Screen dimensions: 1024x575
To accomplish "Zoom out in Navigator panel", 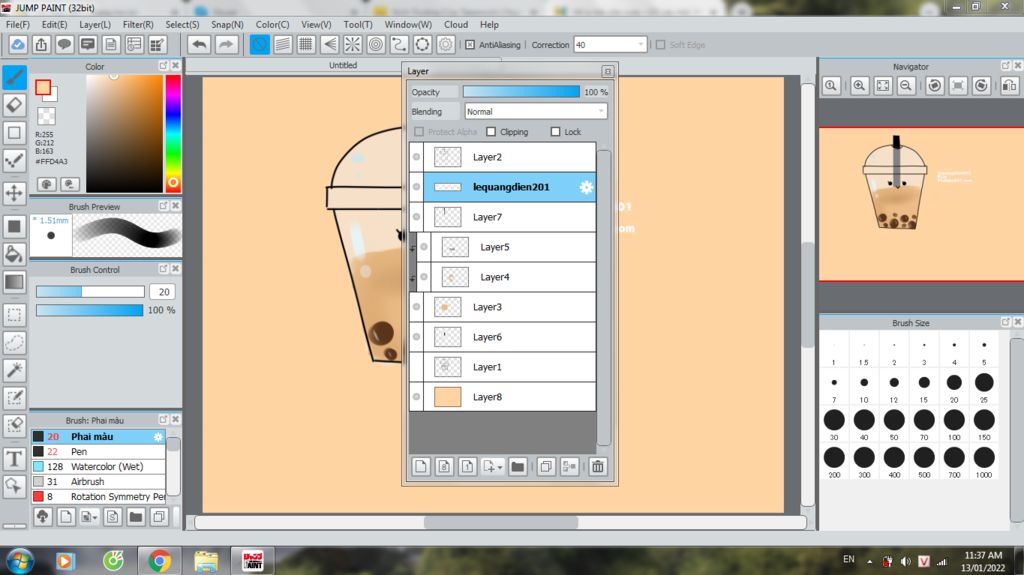I will coord(906,86).
